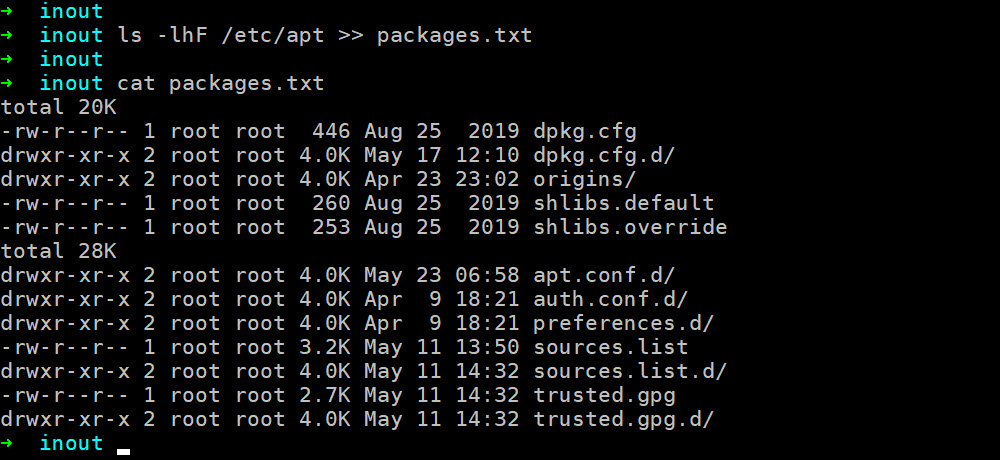Viewport: 1000px width, 460px height.
Task: Click the 'cat packages.txt' command line
Action: coord(221,83)
